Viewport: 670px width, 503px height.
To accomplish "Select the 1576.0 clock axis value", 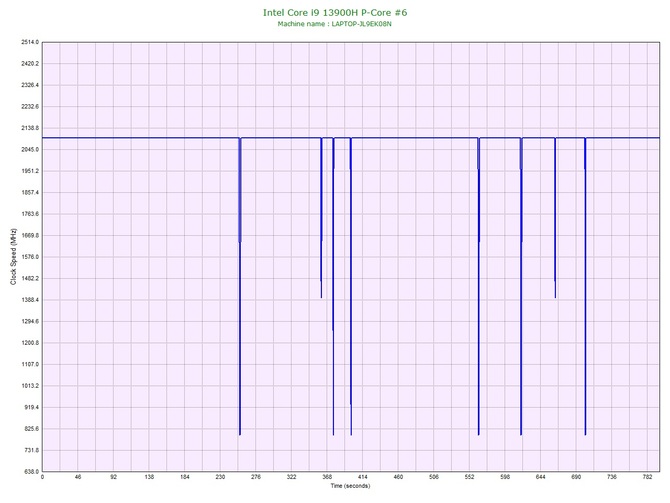I will (x=30, y=257).
